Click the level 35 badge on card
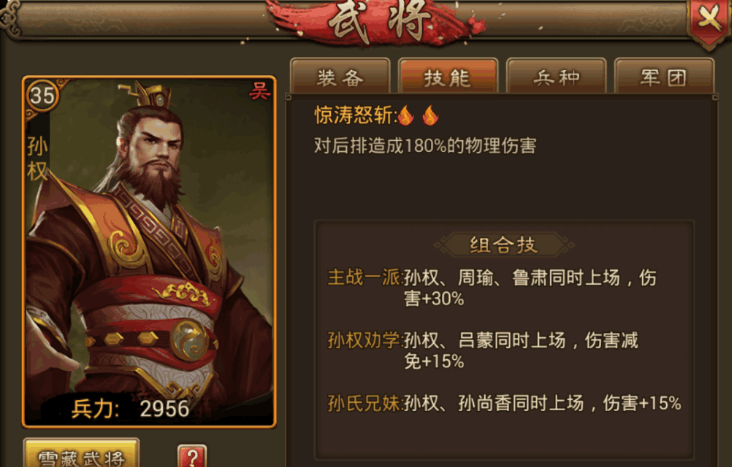Screen dimensions: 732x467 42,96
